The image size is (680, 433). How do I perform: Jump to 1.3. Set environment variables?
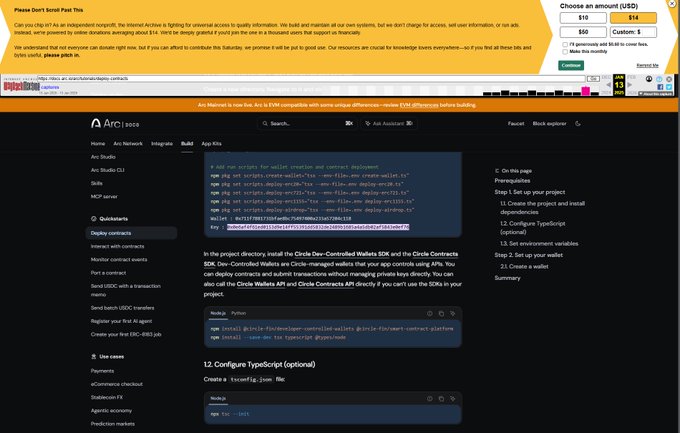click(x=539, y=244)
